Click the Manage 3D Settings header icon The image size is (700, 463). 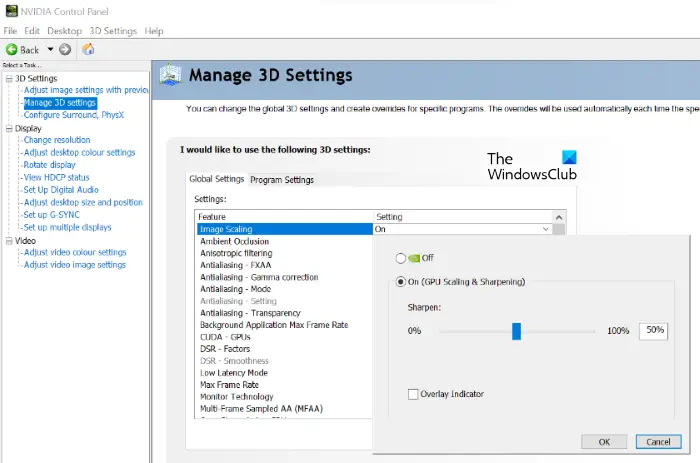pos(170,75)
